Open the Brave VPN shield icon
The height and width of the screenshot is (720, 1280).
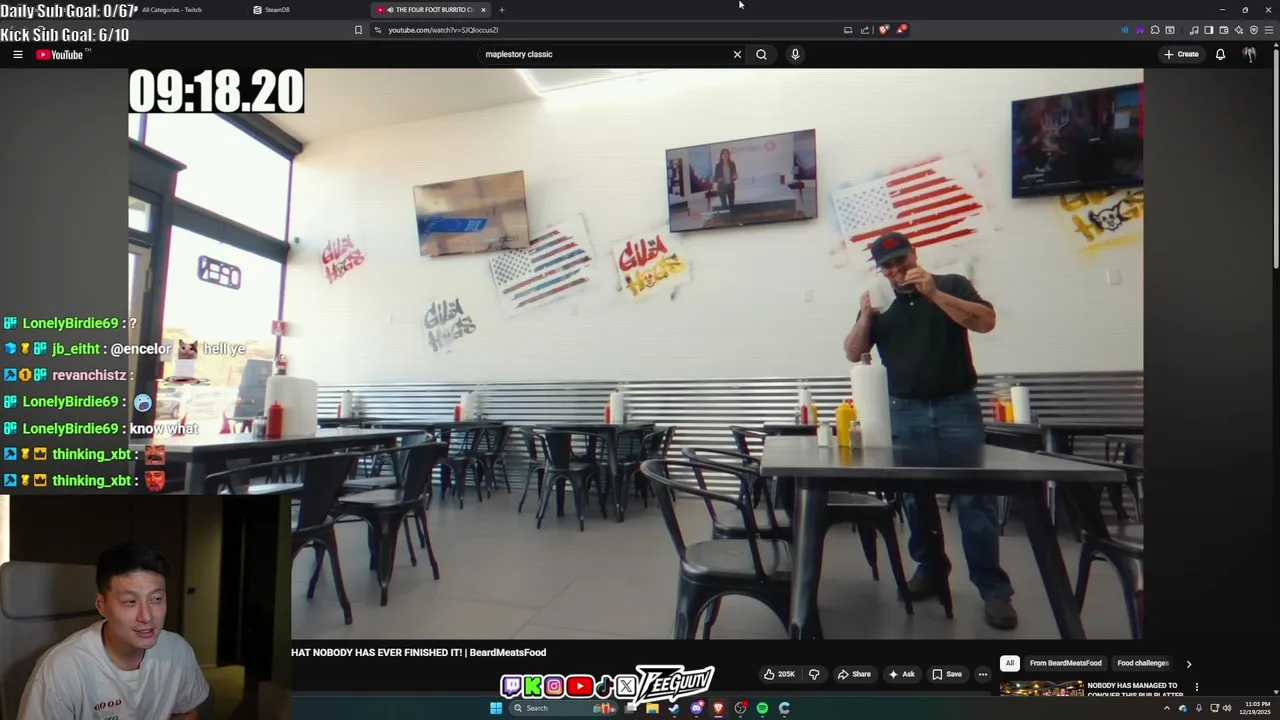pos(1253,30)
